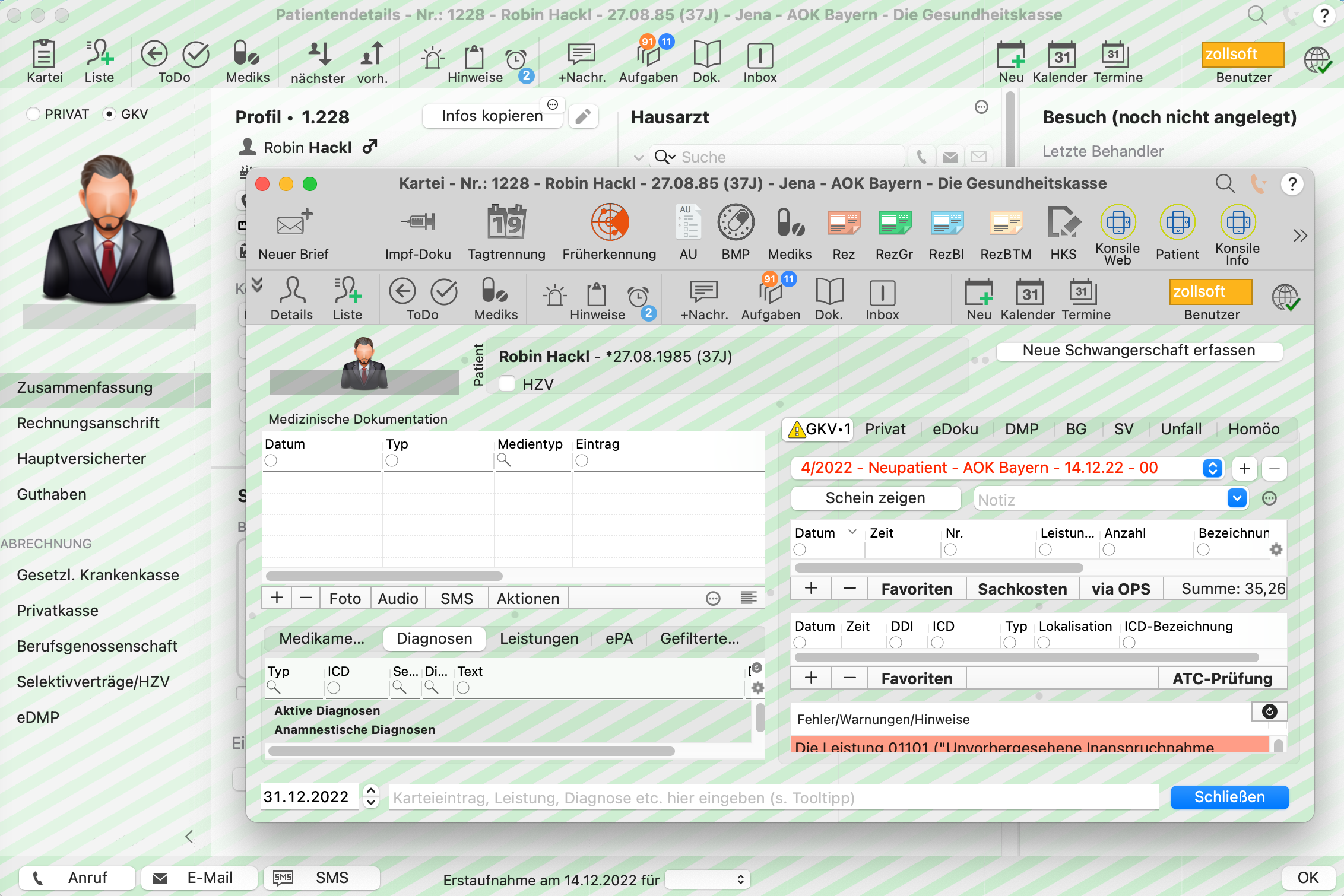
Task: Click the Karteieintrag text input field
Action: pyautogui.click(x=774, y=797)
